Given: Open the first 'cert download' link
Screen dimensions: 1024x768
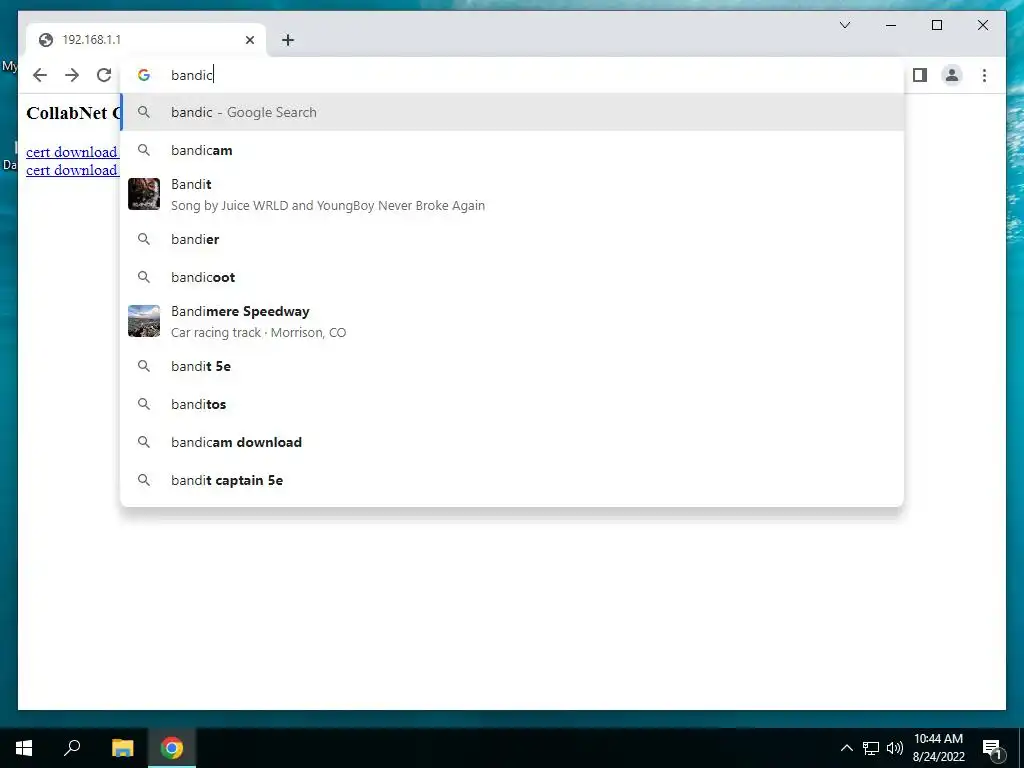Looking at the screenshot, I should (72, 152).
